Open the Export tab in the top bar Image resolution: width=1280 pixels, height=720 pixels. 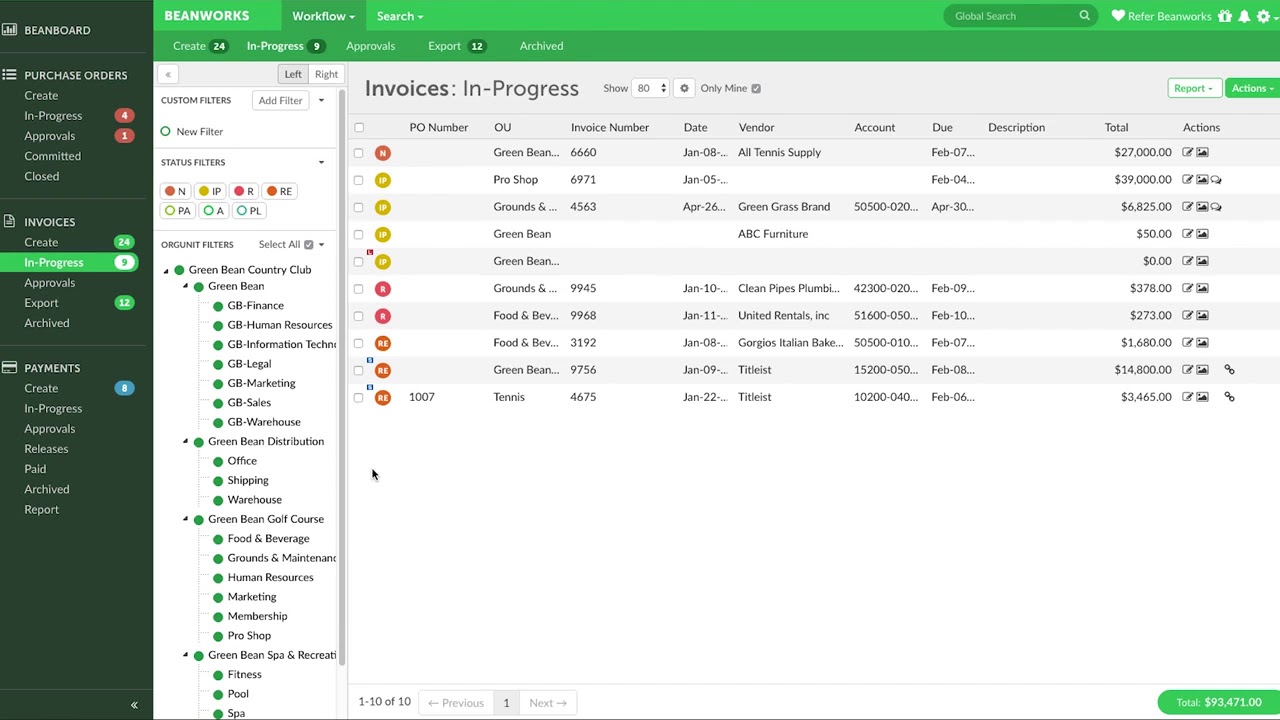click(x=456, y=46)
